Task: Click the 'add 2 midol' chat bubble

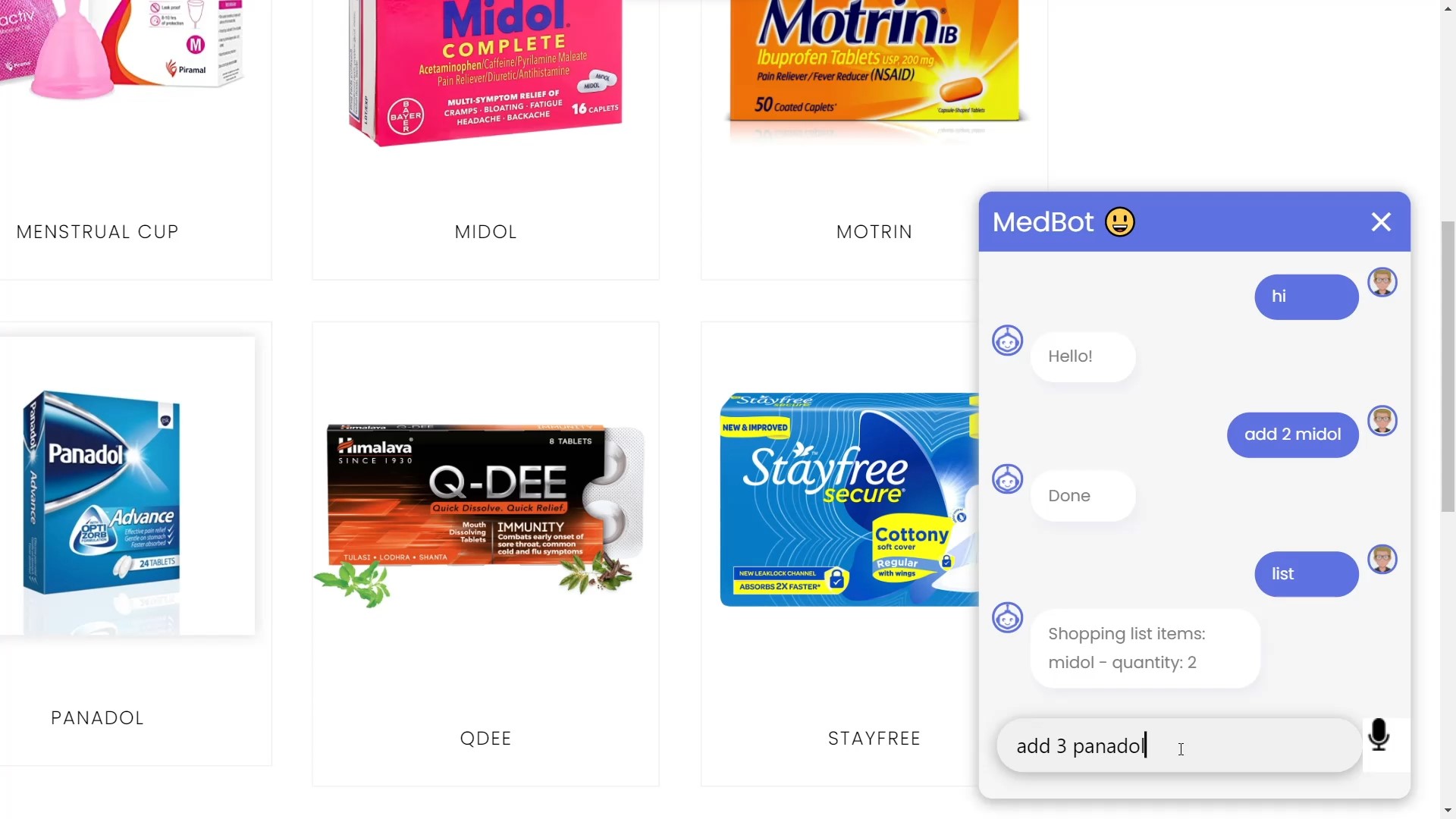Action: [x=1292, y=435]
